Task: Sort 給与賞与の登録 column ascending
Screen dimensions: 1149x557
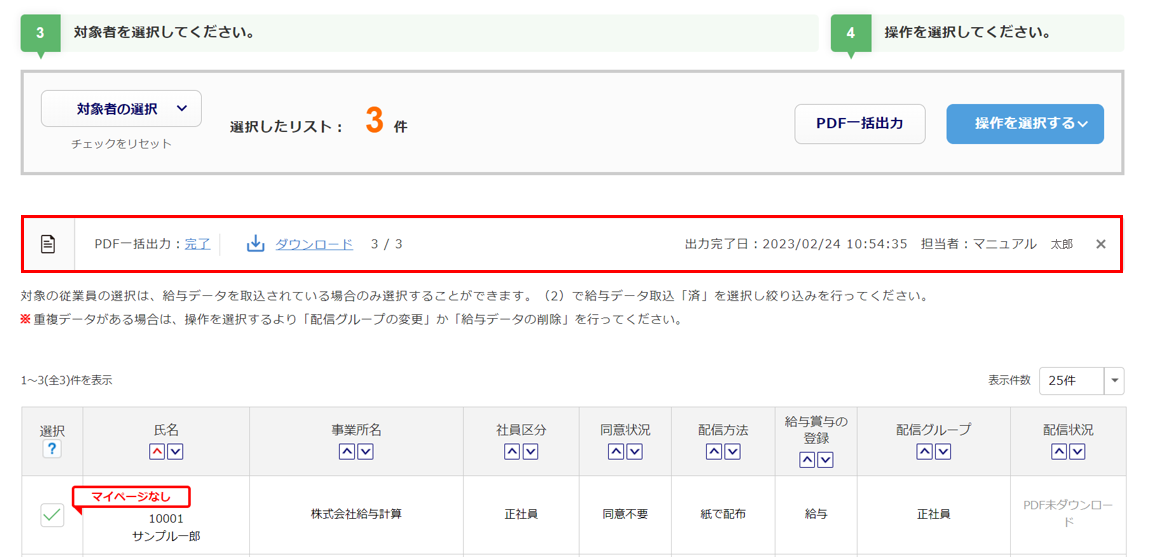Action: (807, 460)
